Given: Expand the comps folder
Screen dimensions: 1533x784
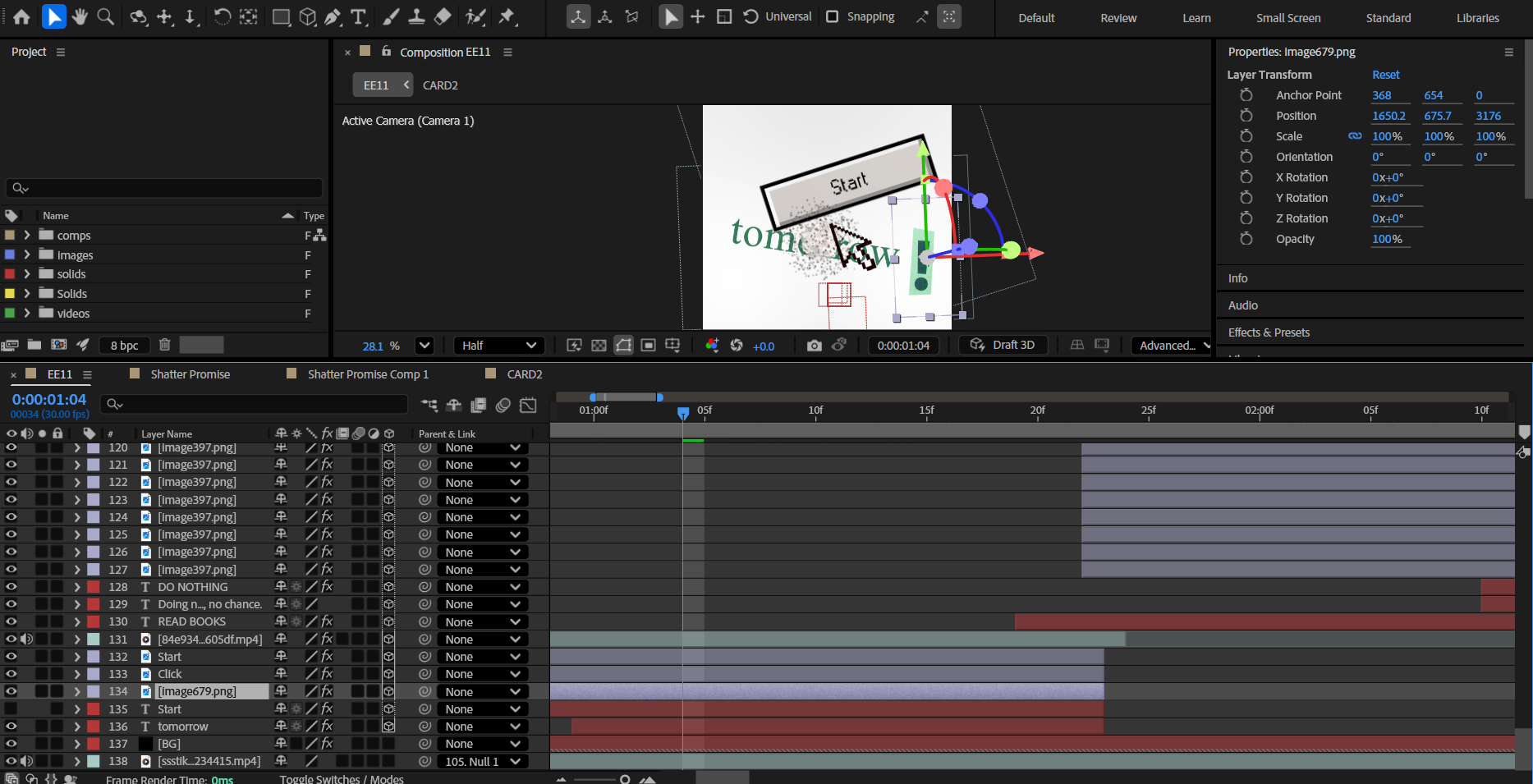Looking at the screenshot, I should pyautogui.click(x=27, y=236).
